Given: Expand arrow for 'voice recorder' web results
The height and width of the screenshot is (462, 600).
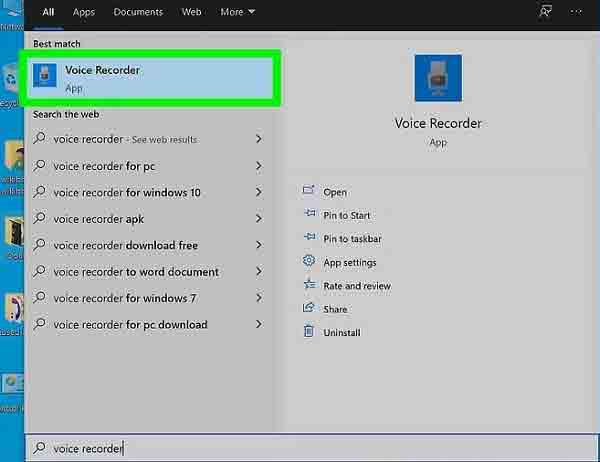Looking at the screenshot, I should coord(259,139).
